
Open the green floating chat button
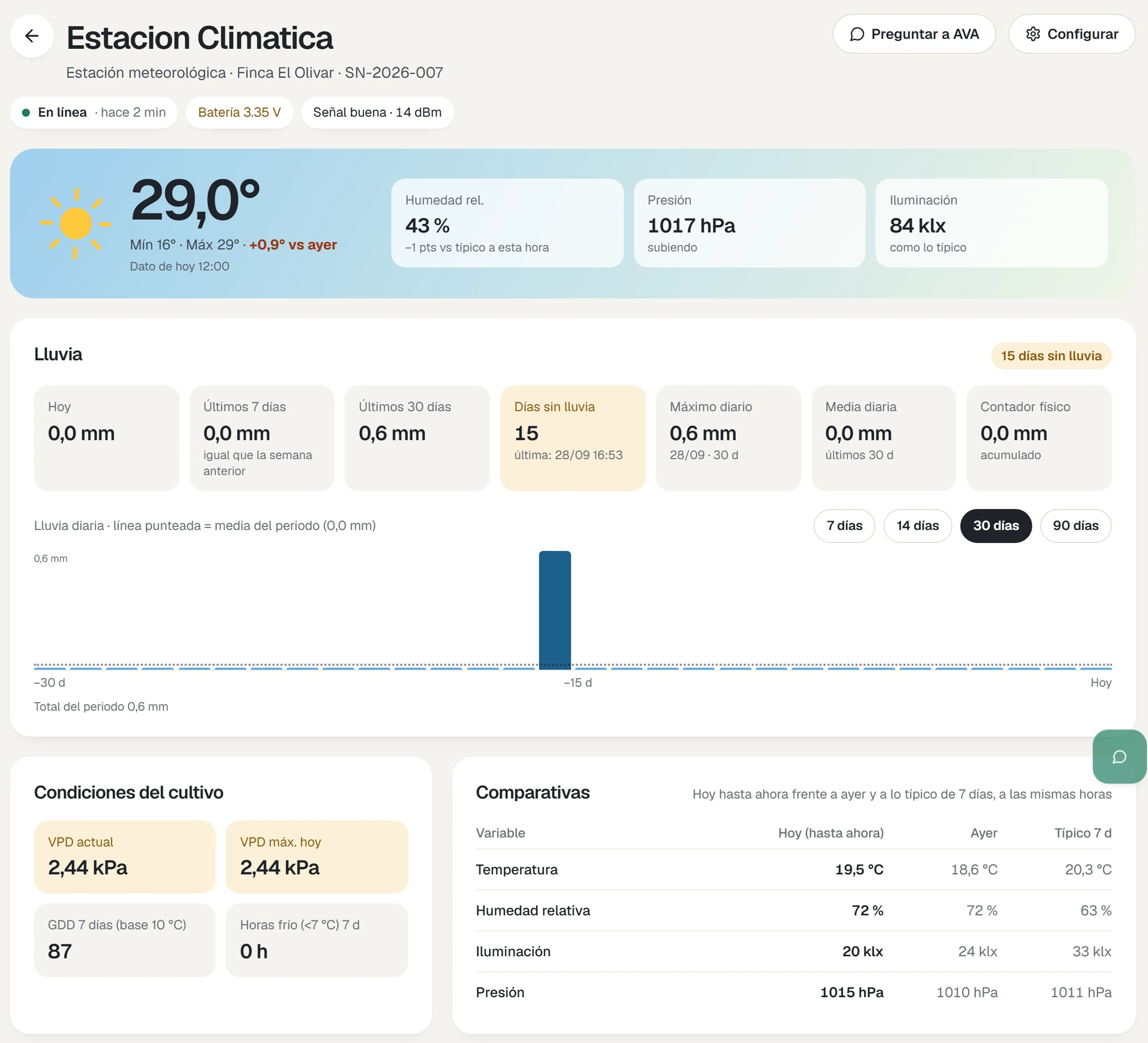[x=1119, y=757]
